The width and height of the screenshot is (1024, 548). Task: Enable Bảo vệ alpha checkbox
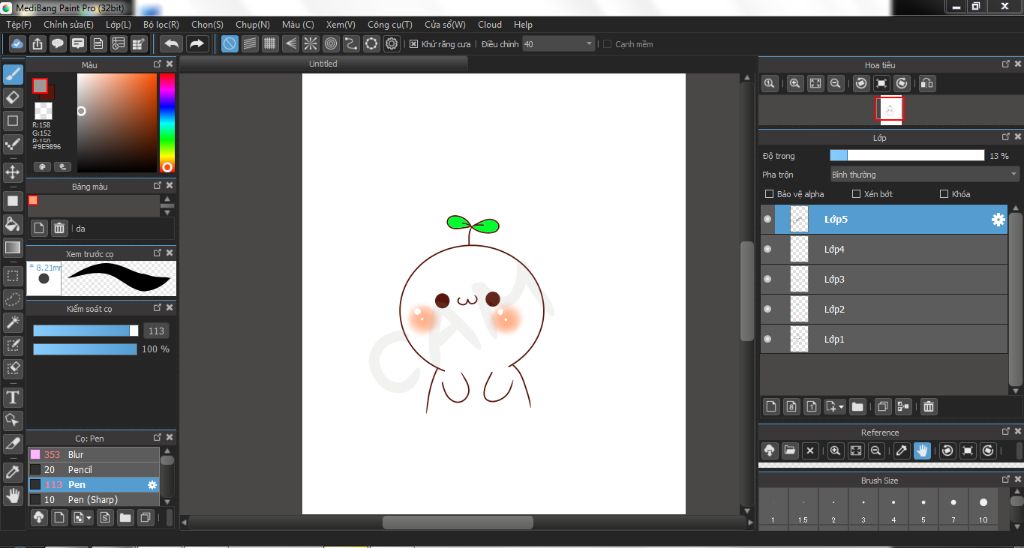769,194
